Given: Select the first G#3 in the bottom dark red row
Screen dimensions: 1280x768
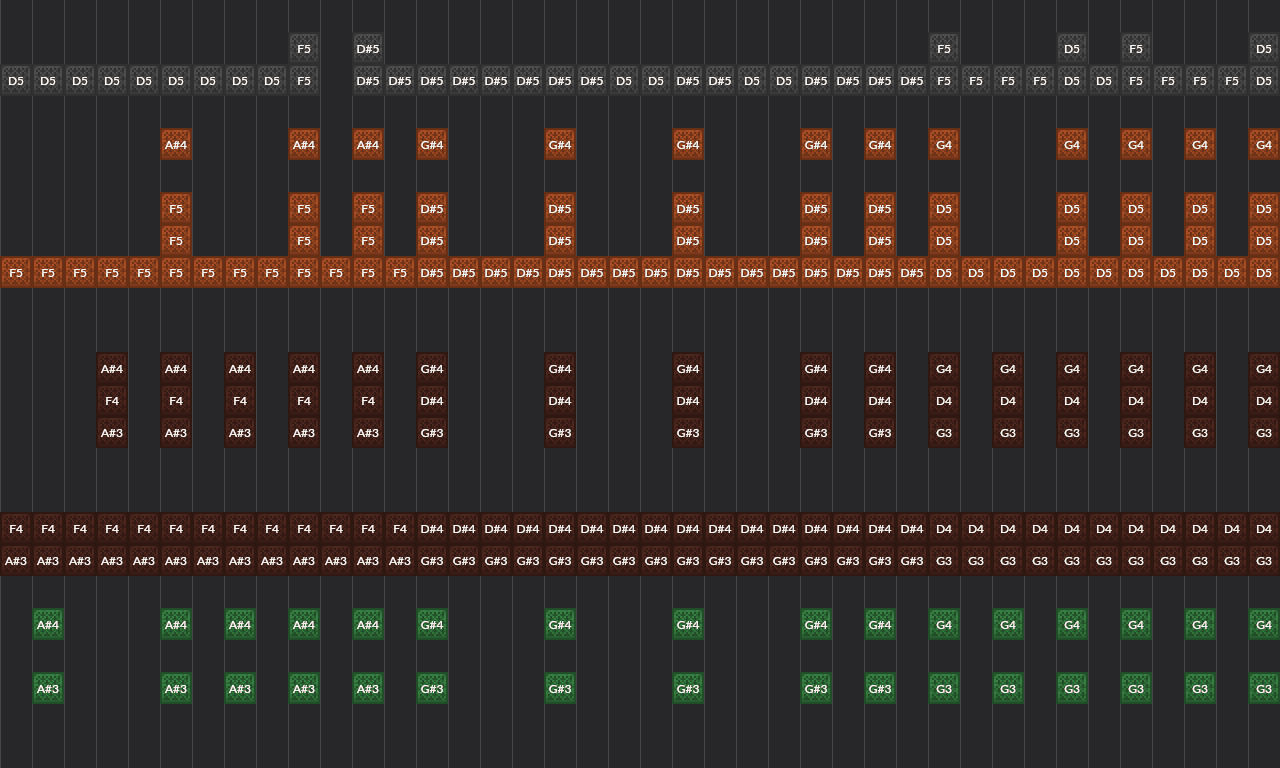Looking at the screenshot, I should pyautogui.click(x=432, y=560).
